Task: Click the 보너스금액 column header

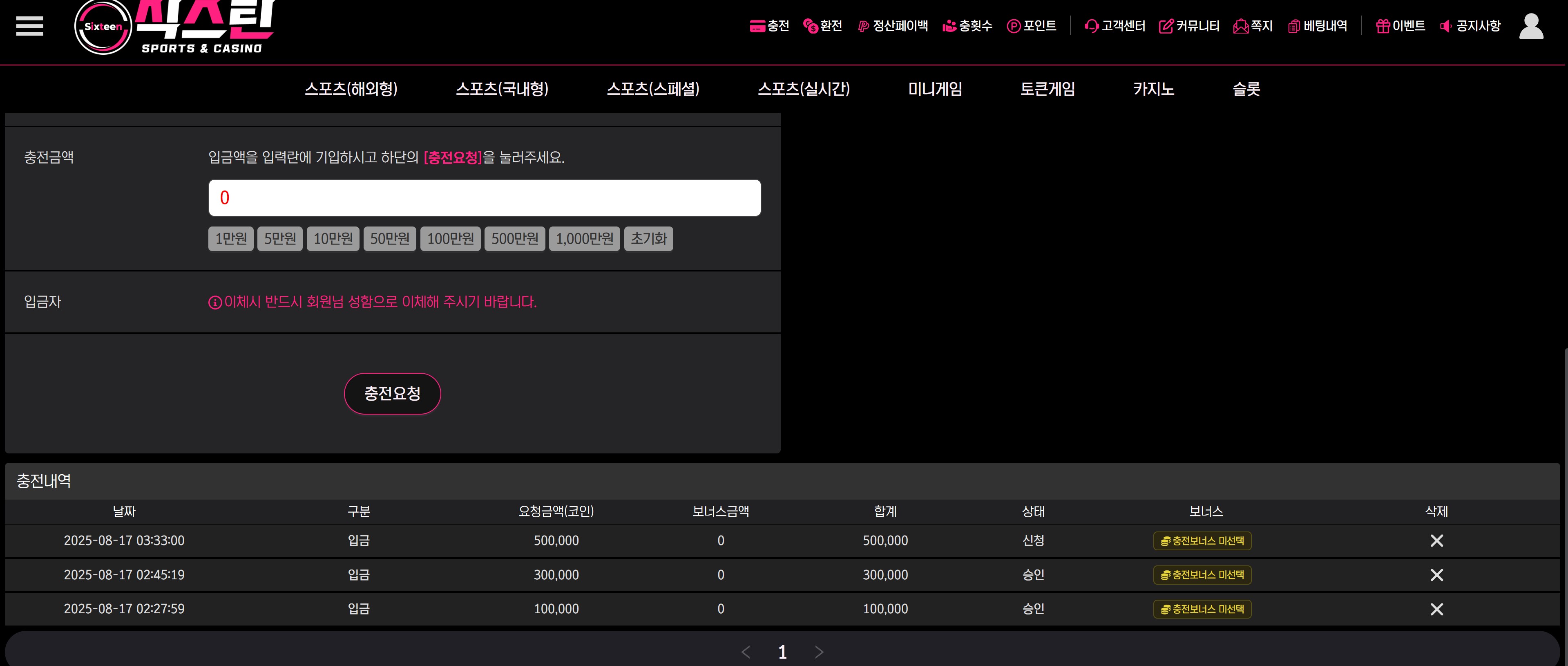Action: [x=721, y=511]
